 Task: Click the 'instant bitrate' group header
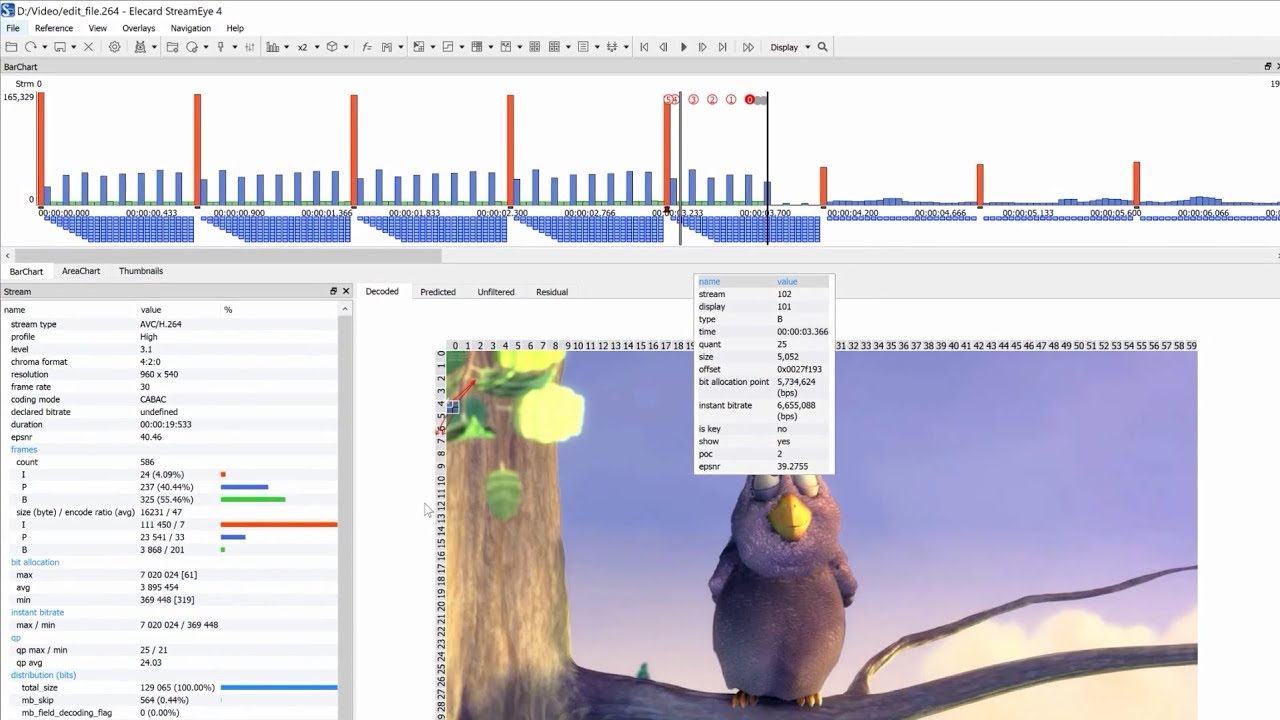point(37,612)
